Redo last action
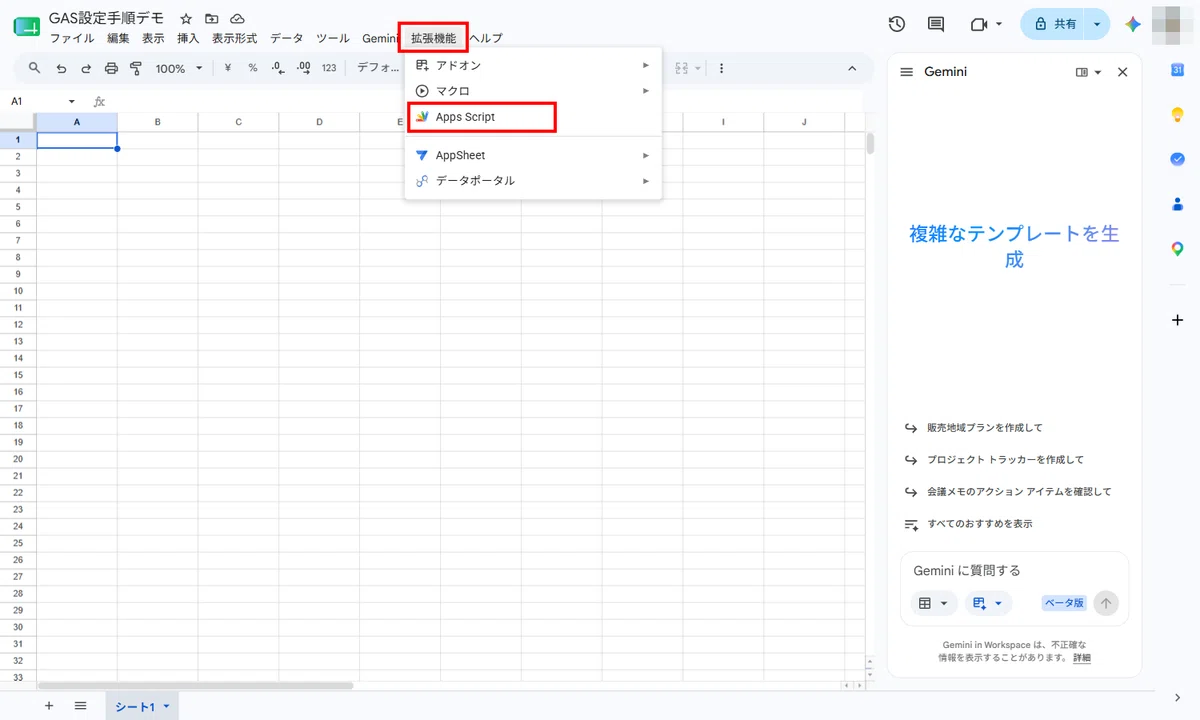 pyautogui.click(x=86, y=68)
